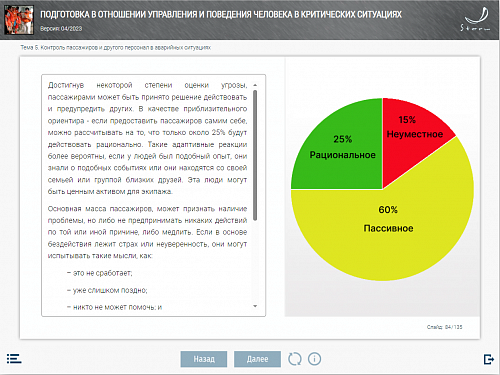Click the refresh slide circular arrows icon
This screenshot has height=375, width=500.
[295, 359]
